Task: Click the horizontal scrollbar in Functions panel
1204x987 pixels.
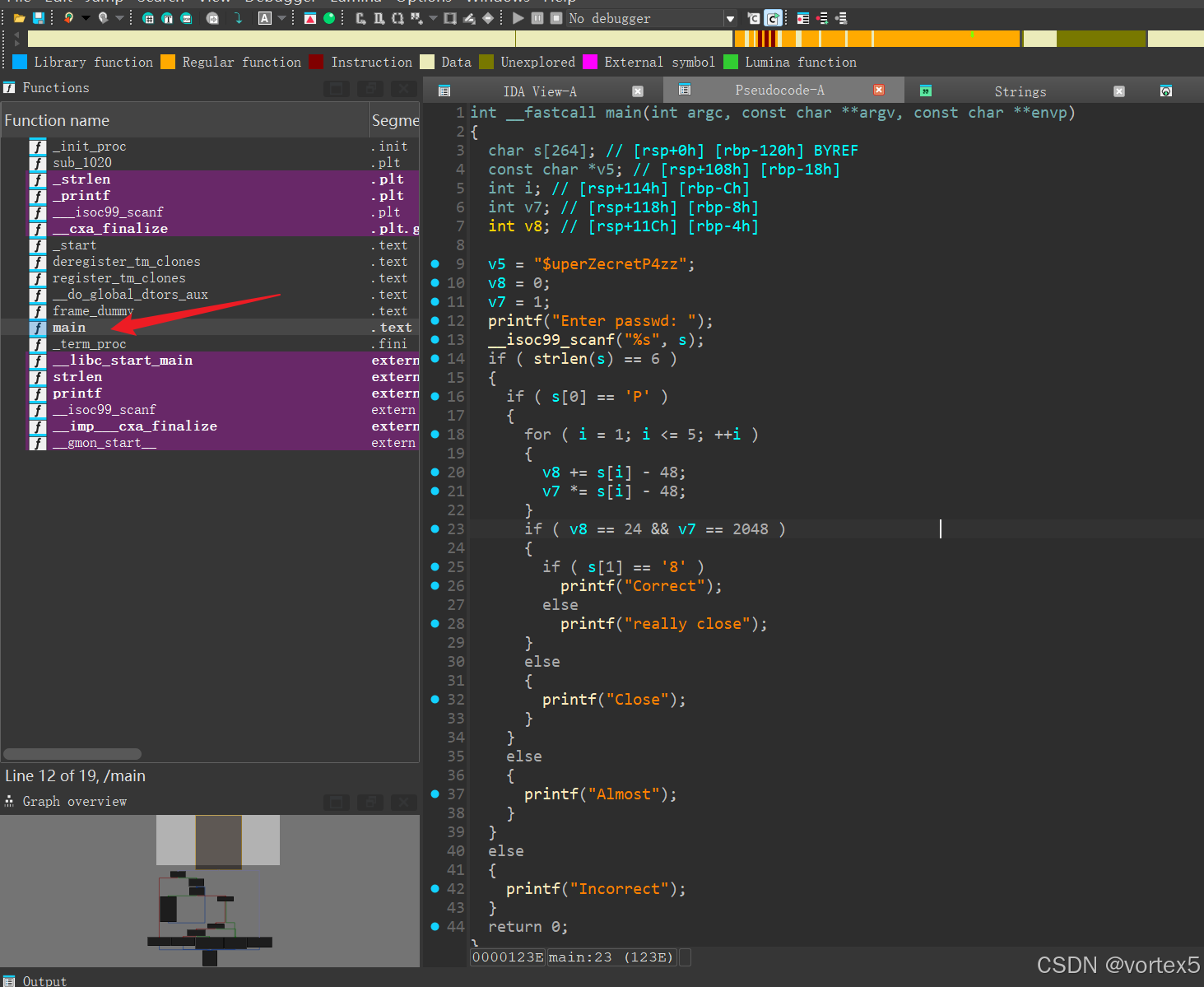Action: click(72, 754)
